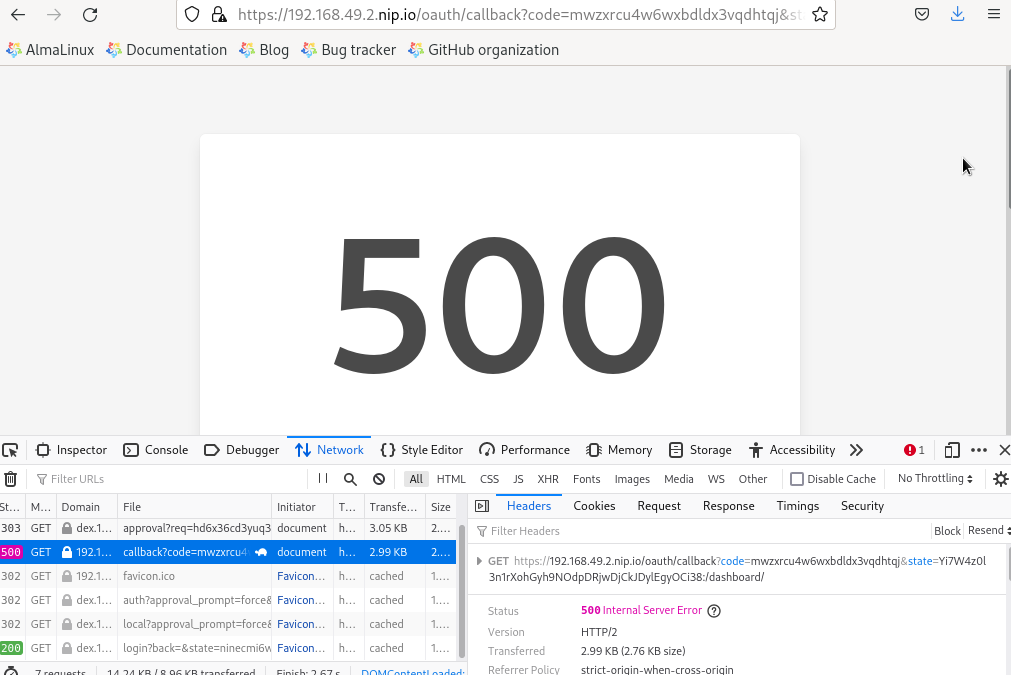Open the Timings details tab
Screen dimensions: 1011x675
(798, 506)
